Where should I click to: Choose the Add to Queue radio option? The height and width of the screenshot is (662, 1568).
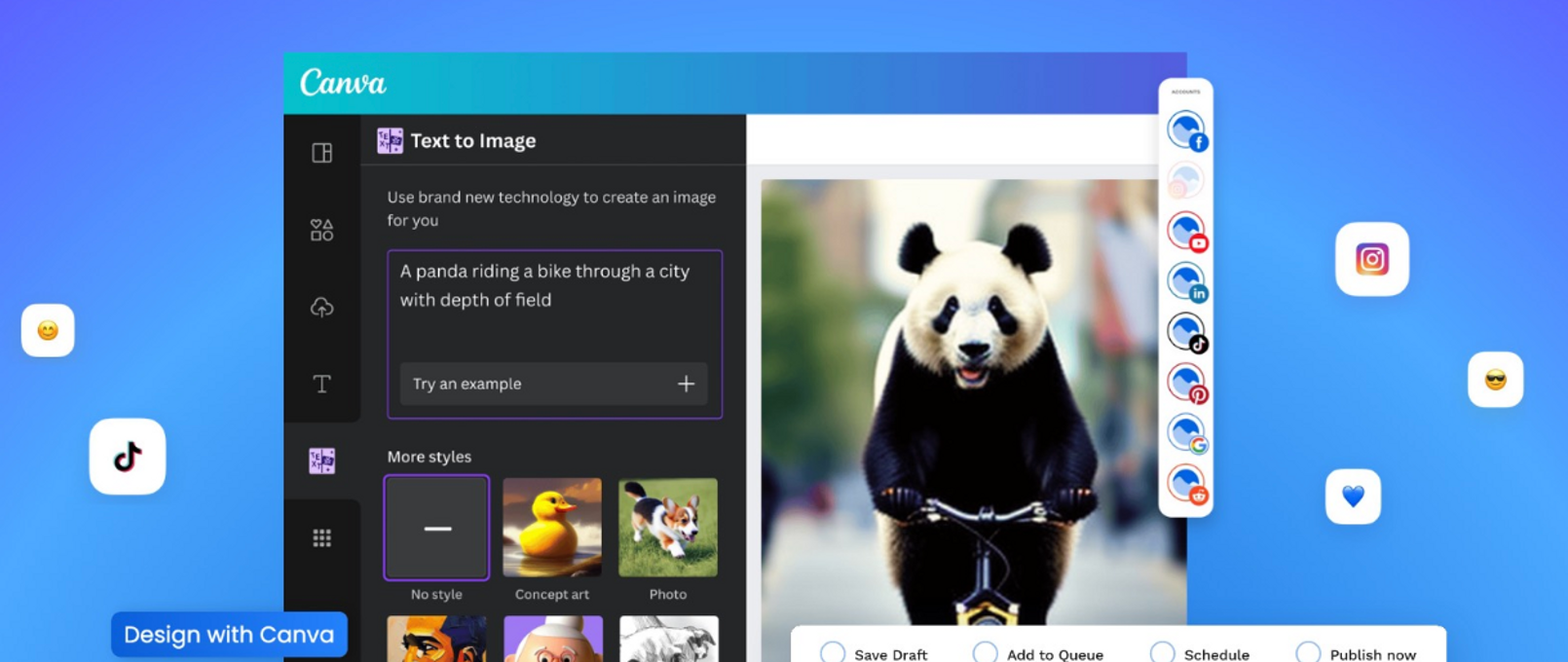[986, 653]
